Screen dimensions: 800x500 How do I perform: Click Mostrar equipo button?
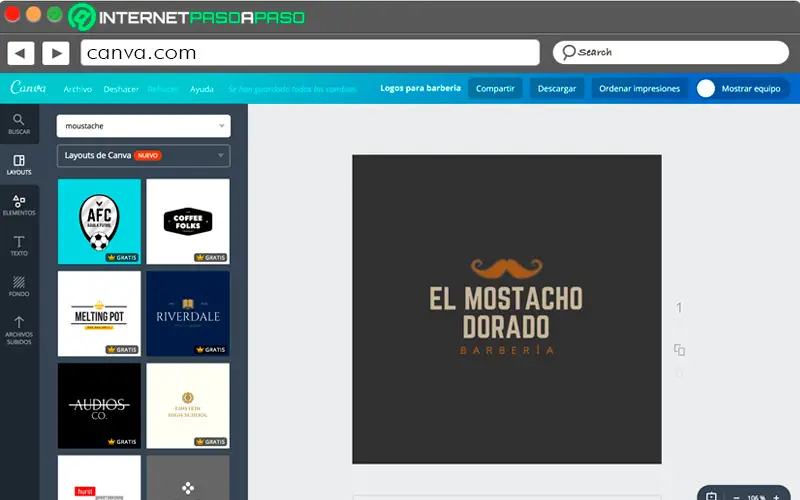(743, 88)
